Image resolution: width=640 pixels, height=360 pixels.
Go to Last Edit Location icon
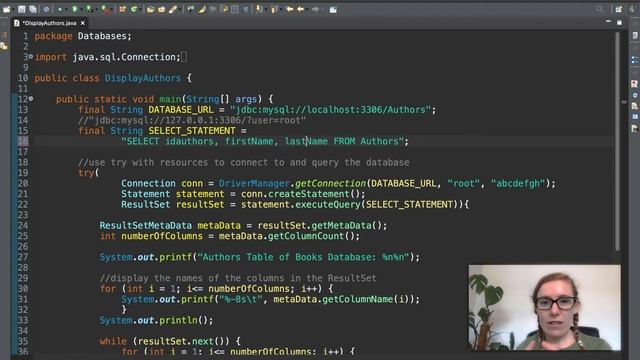coord(289,9)
